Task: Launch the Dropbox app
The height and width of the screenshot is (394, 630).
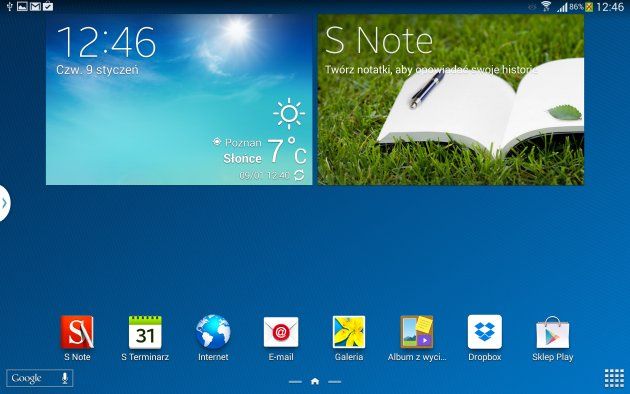Action: [485, 332]
